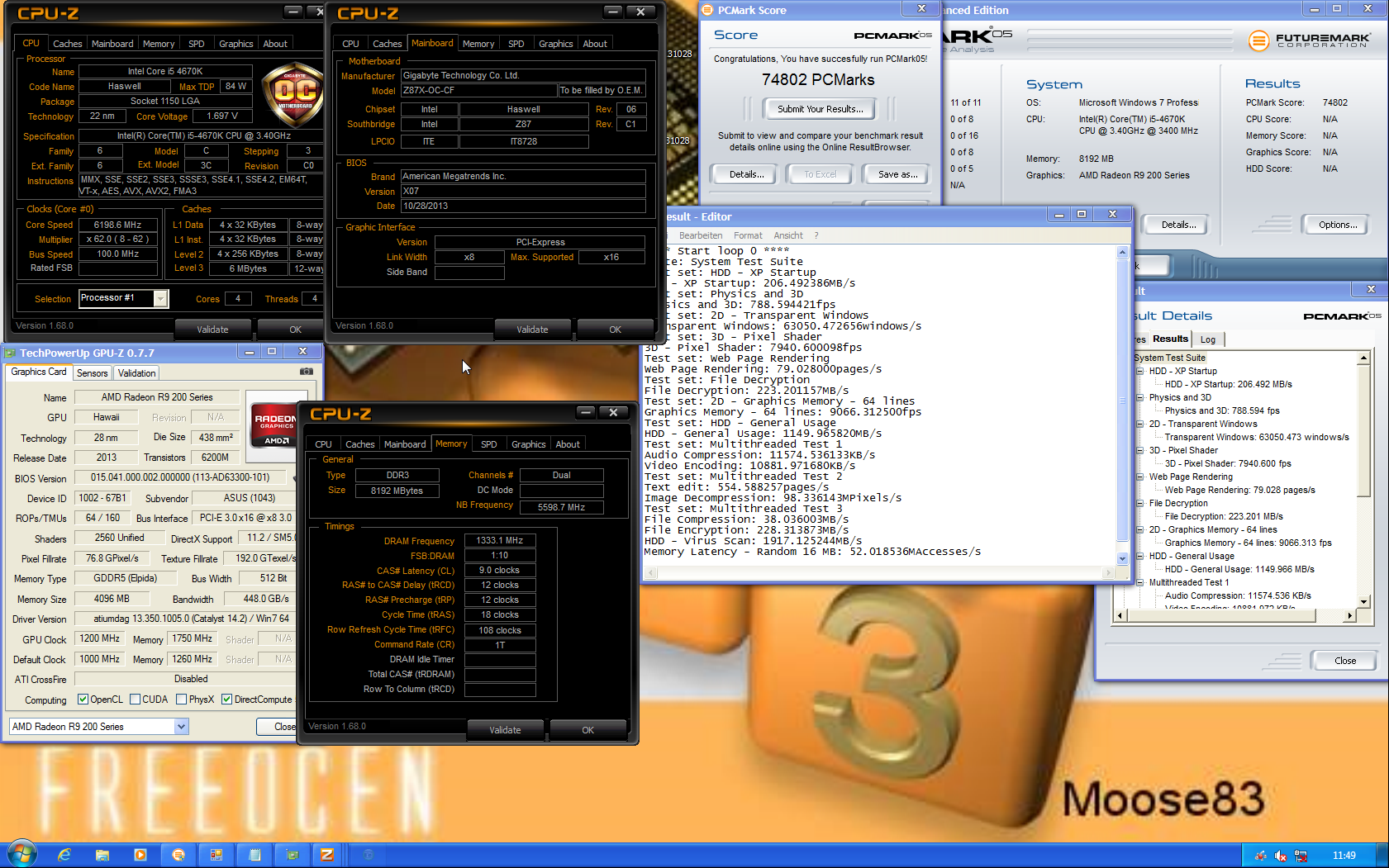The width and height of the screenshot is (1389, 868).
Task: Close the CPU-Z Mainboard window
Action: (x=640, y=12)
